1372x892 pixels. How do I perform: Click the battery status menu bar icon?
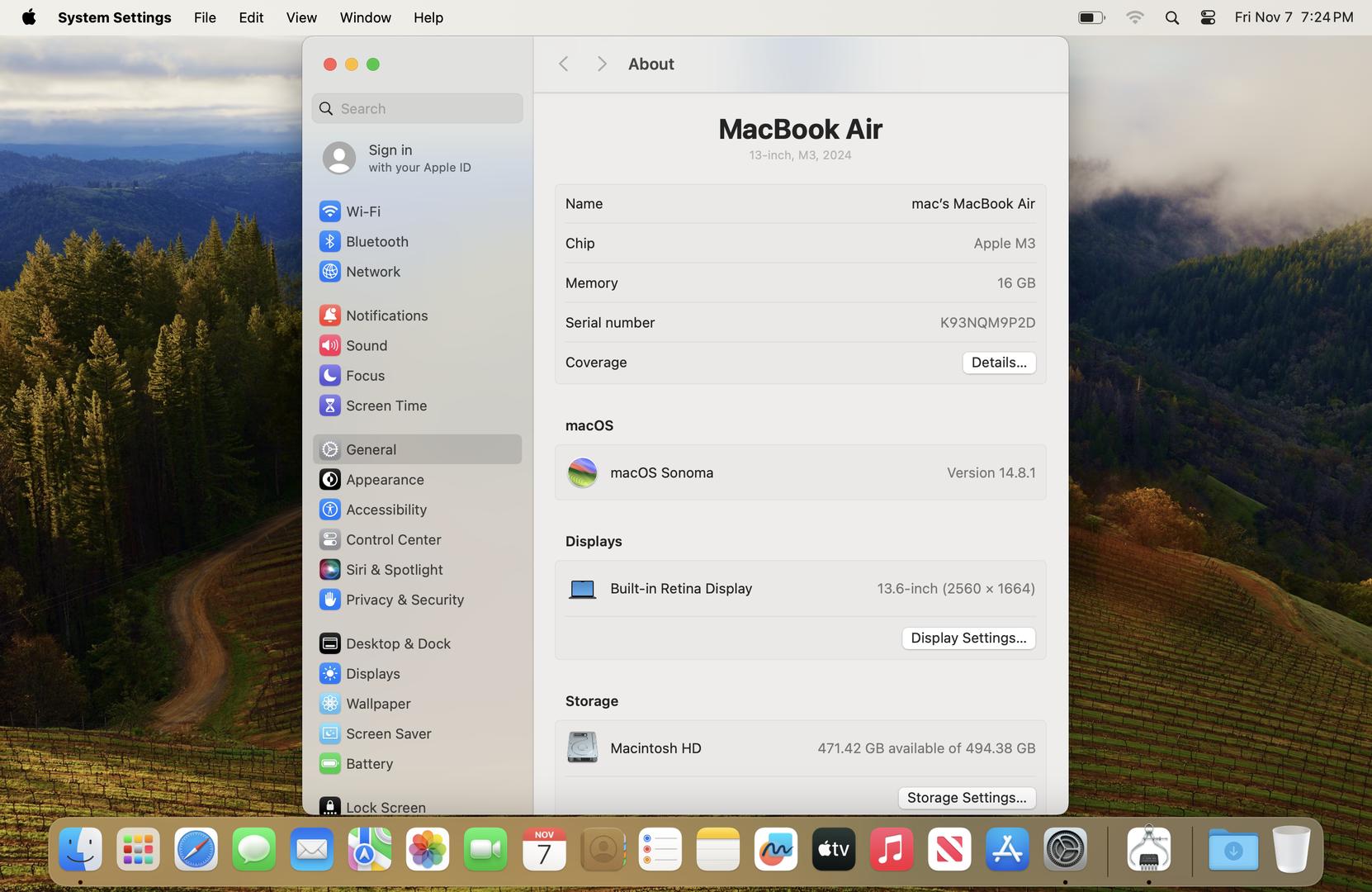pos(1091,17)
